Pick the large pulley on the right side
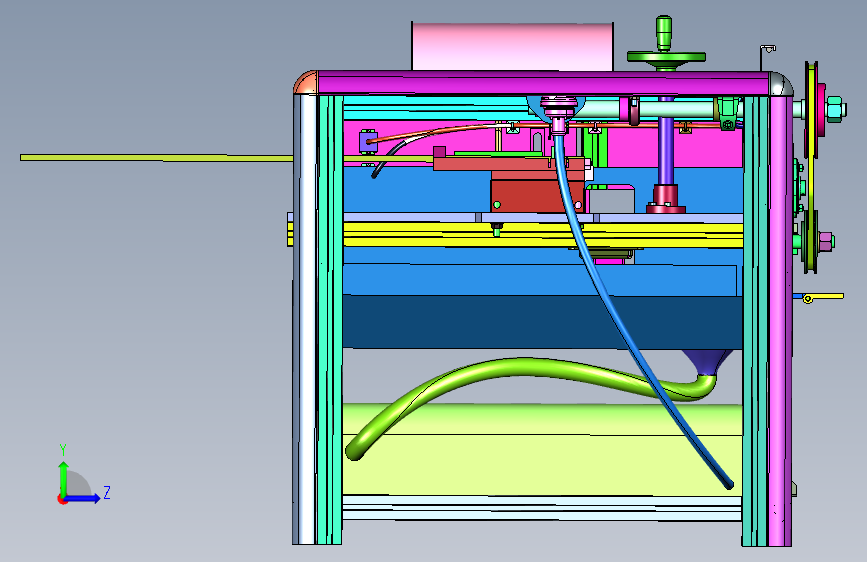Screen dimensions: 867x562 [x=811, y=108]
